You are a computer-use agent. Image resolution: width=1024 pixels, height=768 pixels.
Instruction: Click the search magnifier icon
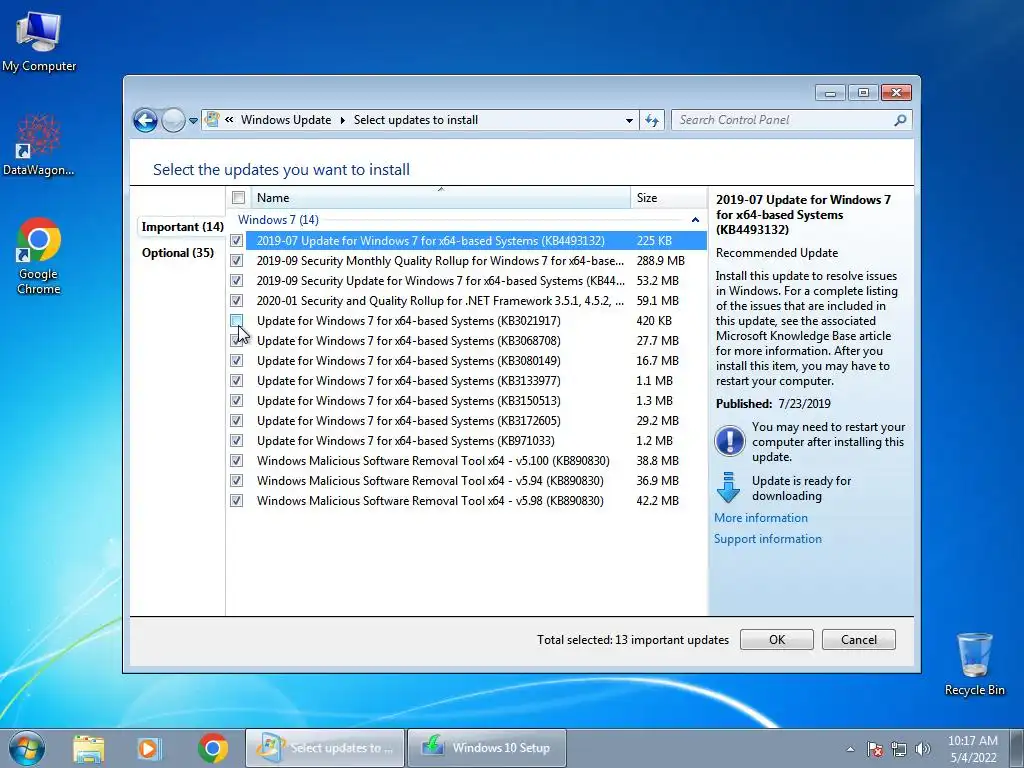click(x=900, y=120)
